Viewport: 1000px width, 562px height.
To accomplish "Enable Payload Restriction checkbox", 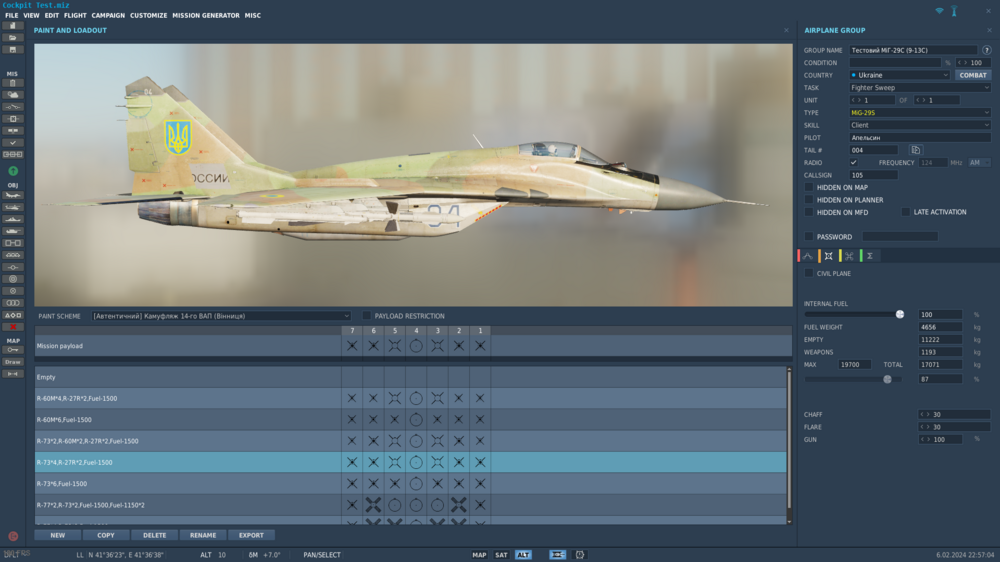I will pyautogui.click(x=367, y=316).
